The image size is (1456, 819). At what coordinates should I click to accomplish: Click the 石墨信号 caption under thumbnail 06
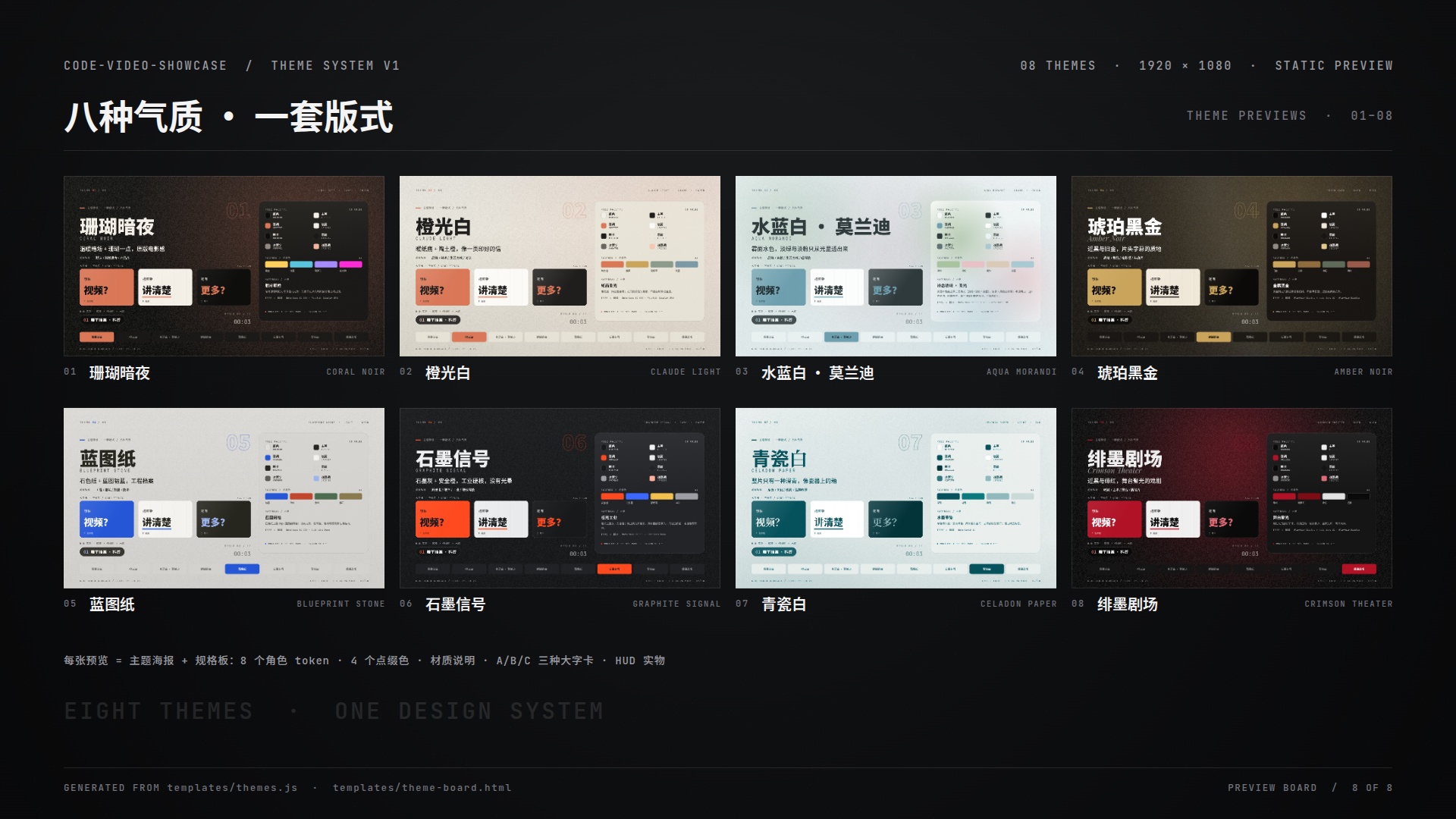coord(456,604)
